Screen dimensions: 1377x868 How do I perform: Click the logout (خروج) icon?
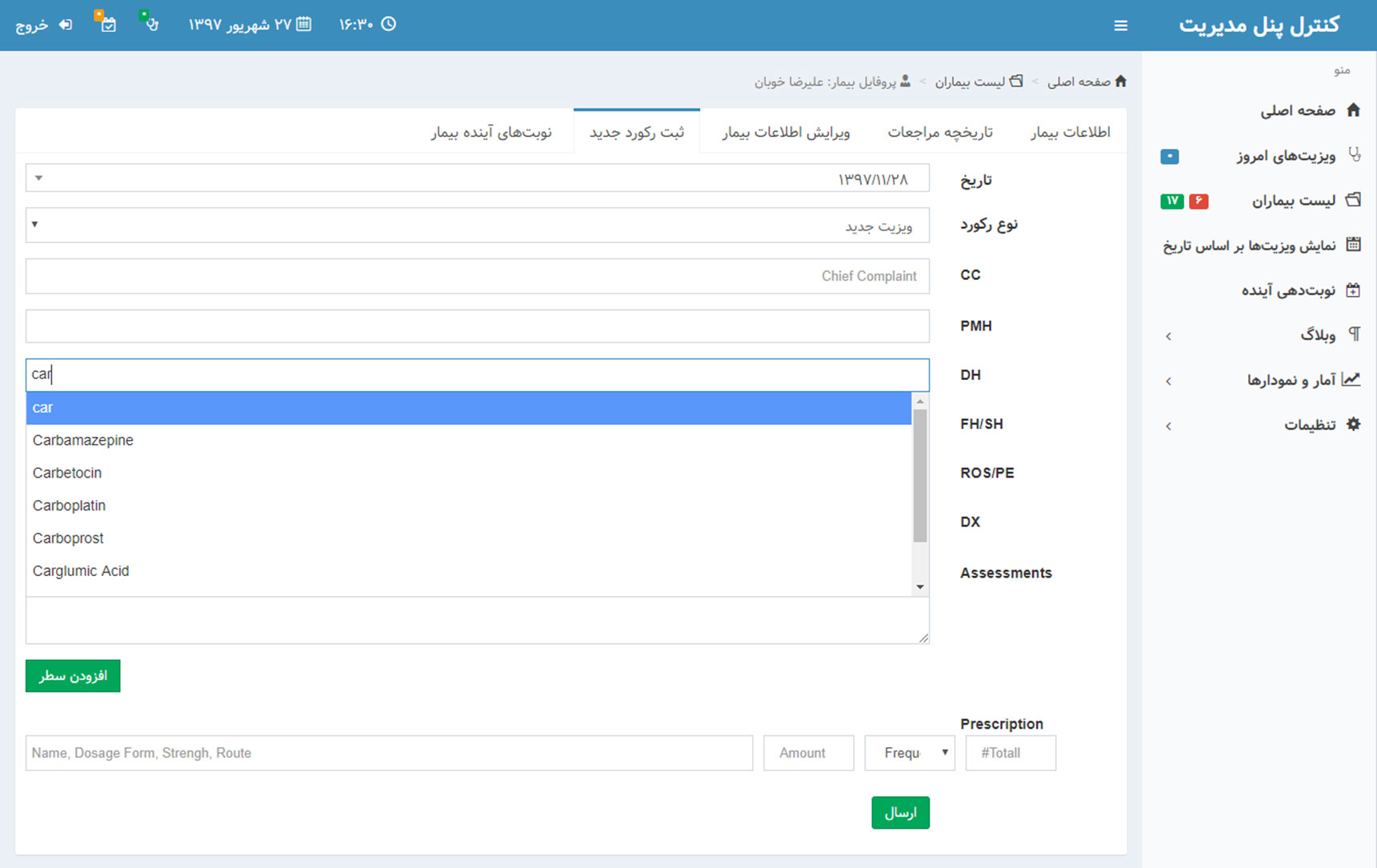point(66,25)
